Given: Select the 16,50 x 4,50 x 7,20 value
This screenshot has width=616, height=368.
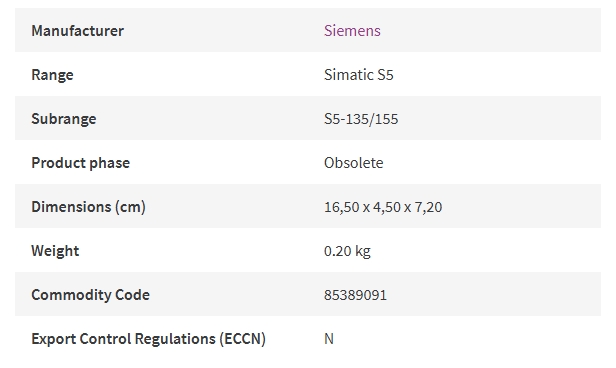Looking at the screenshot, I should tap(383, 207).
